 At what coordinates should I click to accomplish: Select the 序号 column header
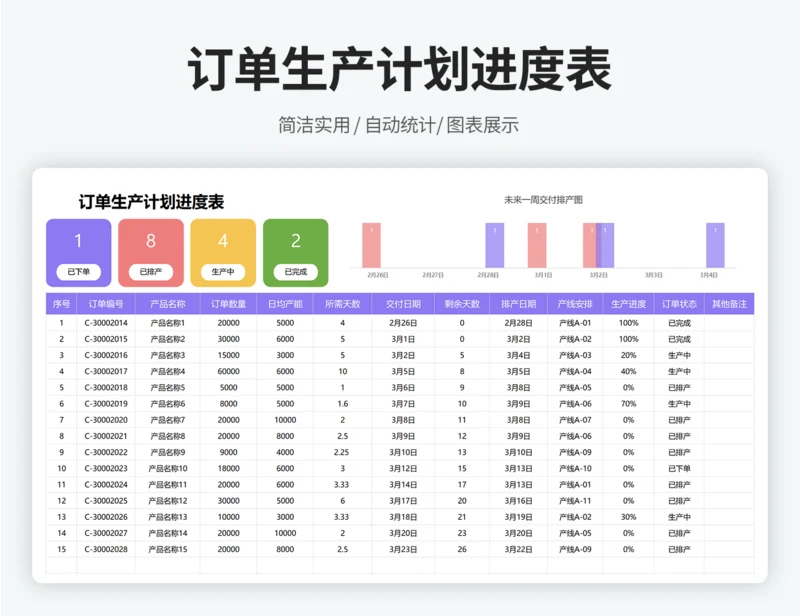[x=61, y=304]
